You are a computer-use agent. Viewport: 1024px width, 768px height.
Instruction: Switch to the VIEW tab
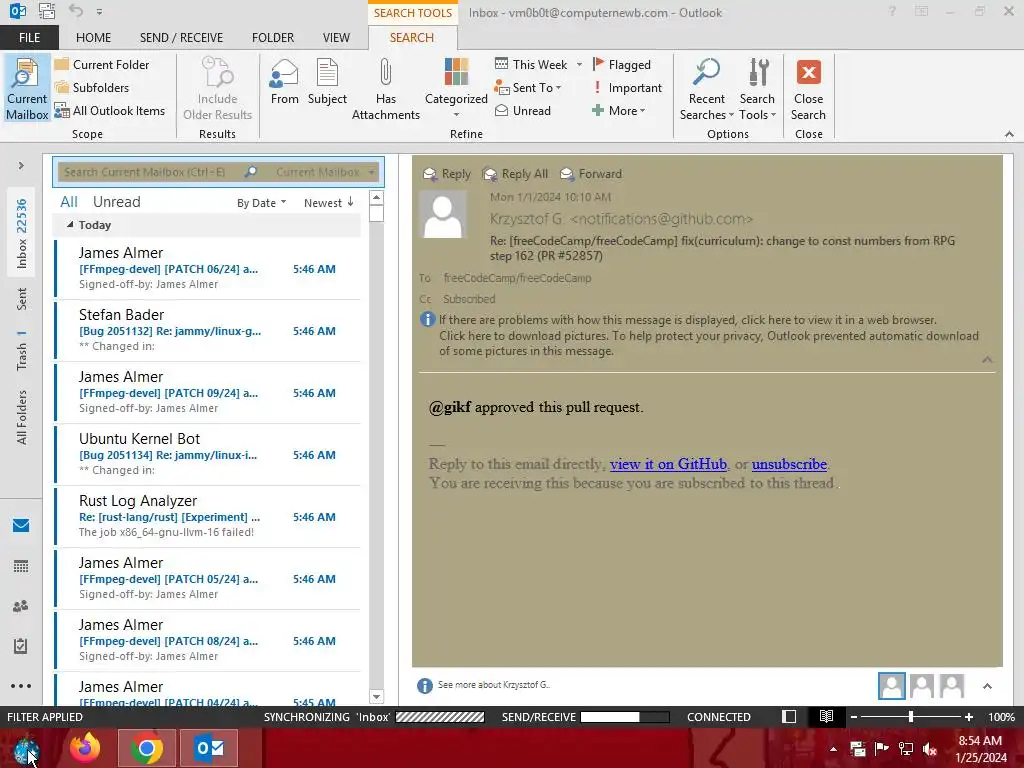pyautogui.click(x=336, y=38)
